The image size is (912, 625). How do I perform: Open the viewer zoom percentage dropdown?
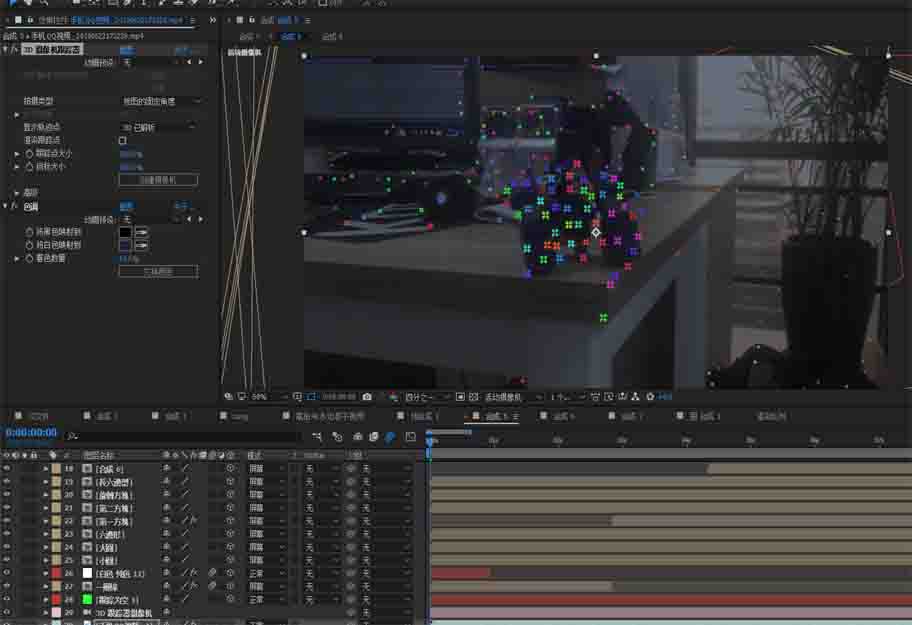[263, 397]
